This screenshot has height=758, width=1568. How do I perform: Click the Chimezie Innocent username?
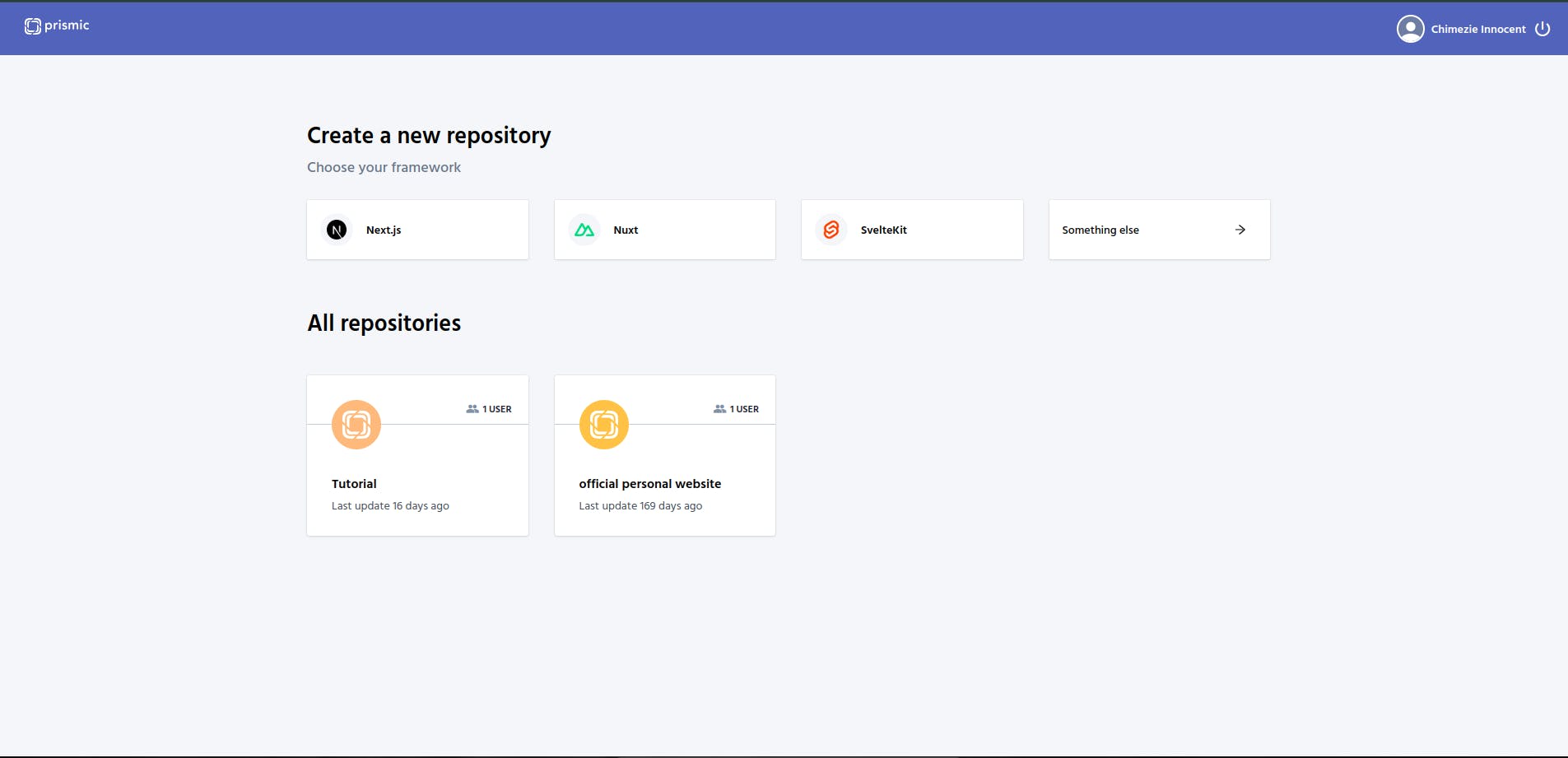point(1478,29)
